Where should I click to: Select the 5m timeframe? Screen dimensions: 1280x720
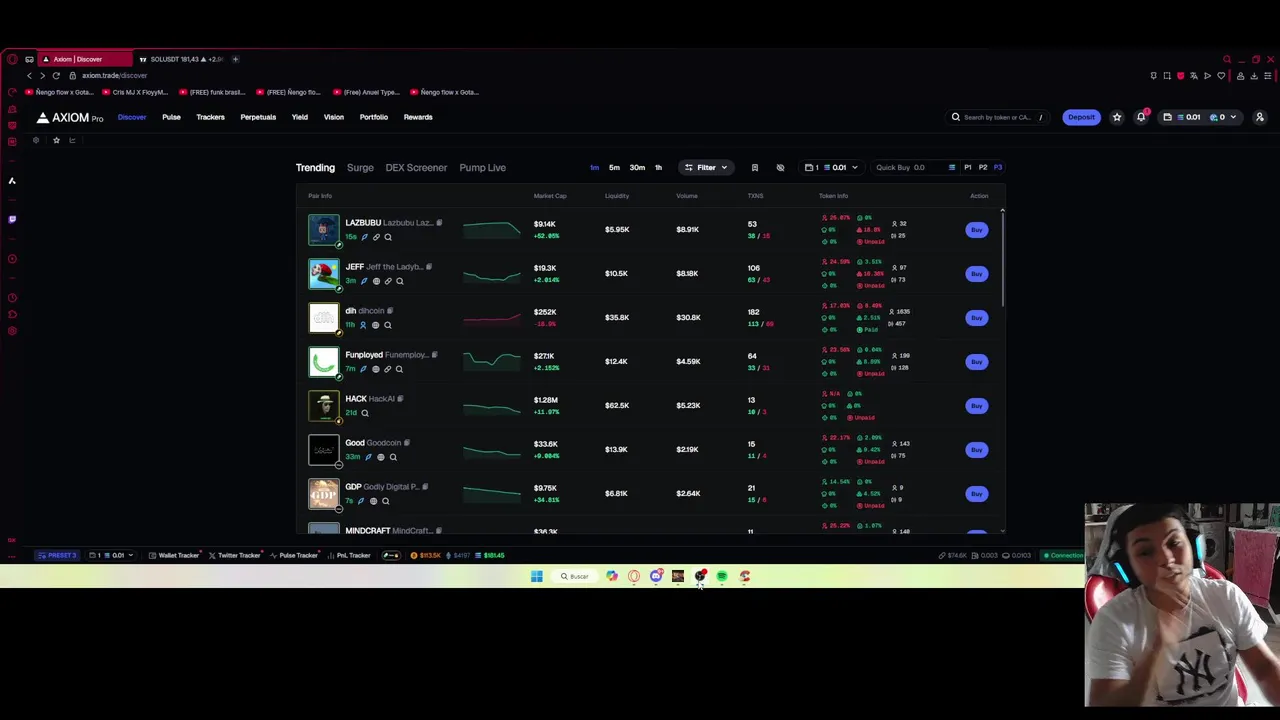coord(614,167)
